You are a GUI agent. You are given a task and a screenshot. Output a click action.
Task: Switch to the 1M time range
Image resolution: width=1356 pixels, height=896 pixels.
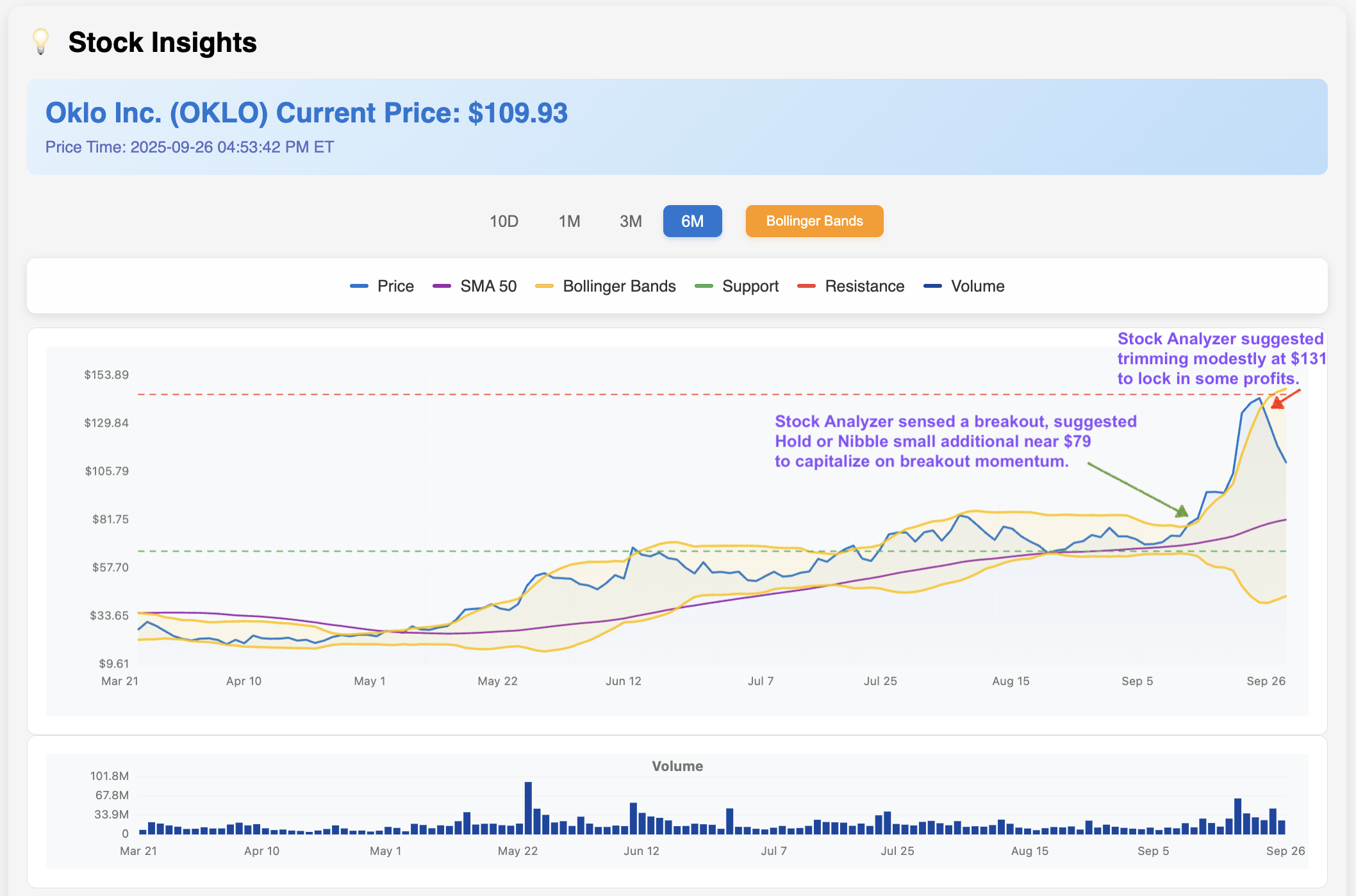pyautogui.click(x=569, y=221)
